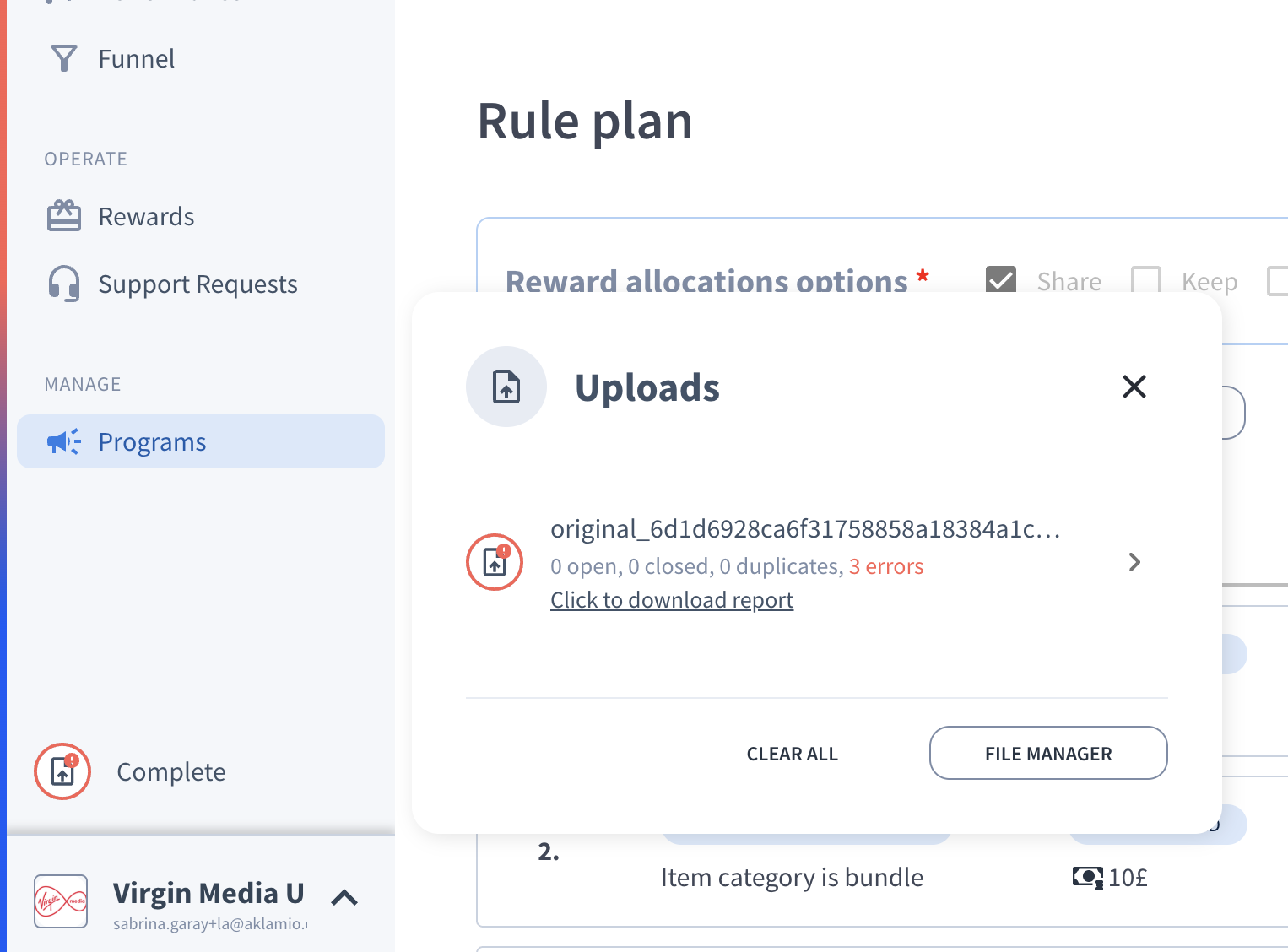Go to Support Requests page
1288x952 pixels.
[198, 284]
